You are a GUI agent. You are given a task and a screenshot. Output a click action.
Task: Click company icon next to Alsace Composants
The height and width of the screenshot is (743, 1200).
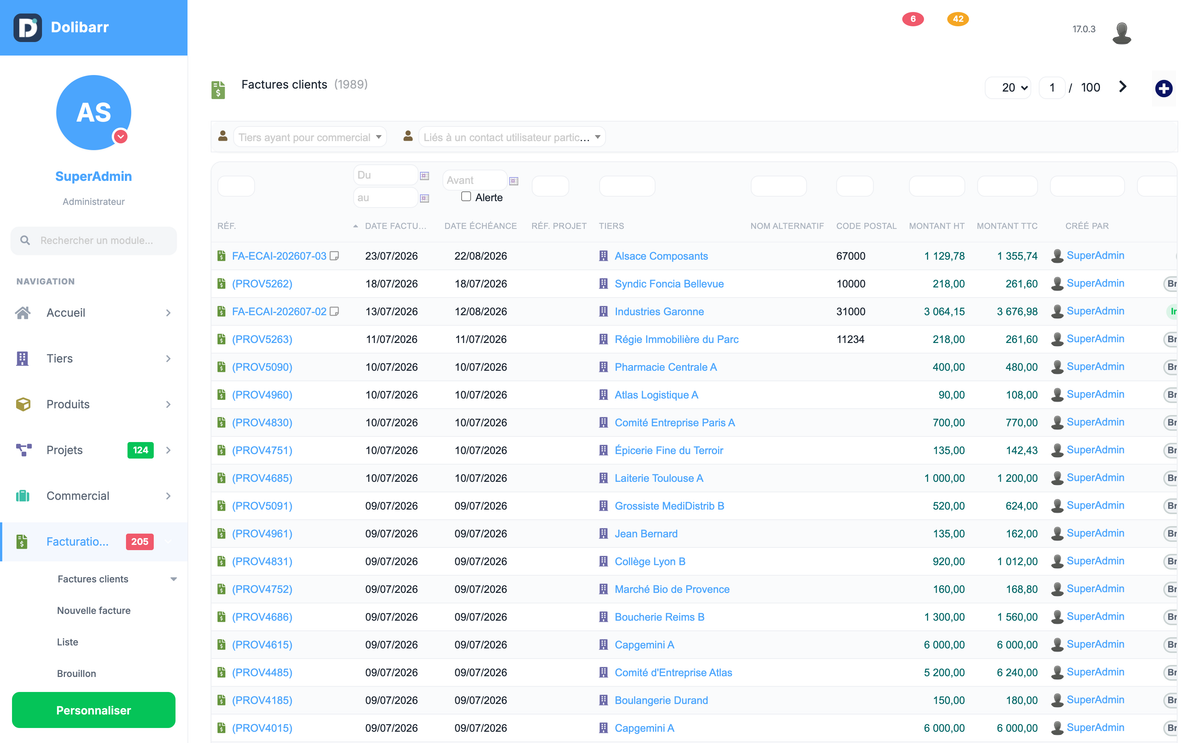pyautogui.click(x=603, y=256)
